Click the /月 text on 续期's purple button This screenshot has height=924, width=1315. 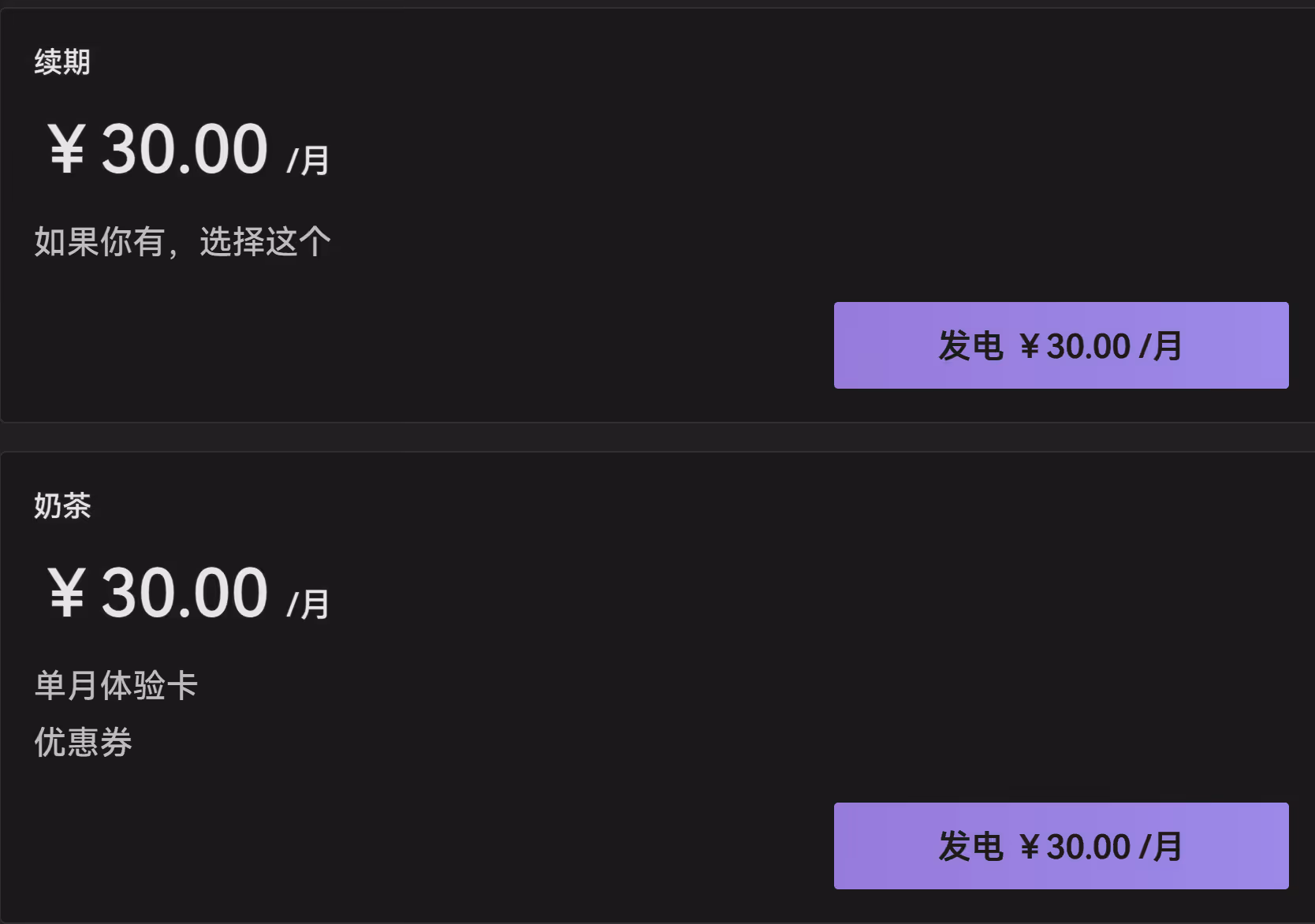click(x=1161, y=346)
